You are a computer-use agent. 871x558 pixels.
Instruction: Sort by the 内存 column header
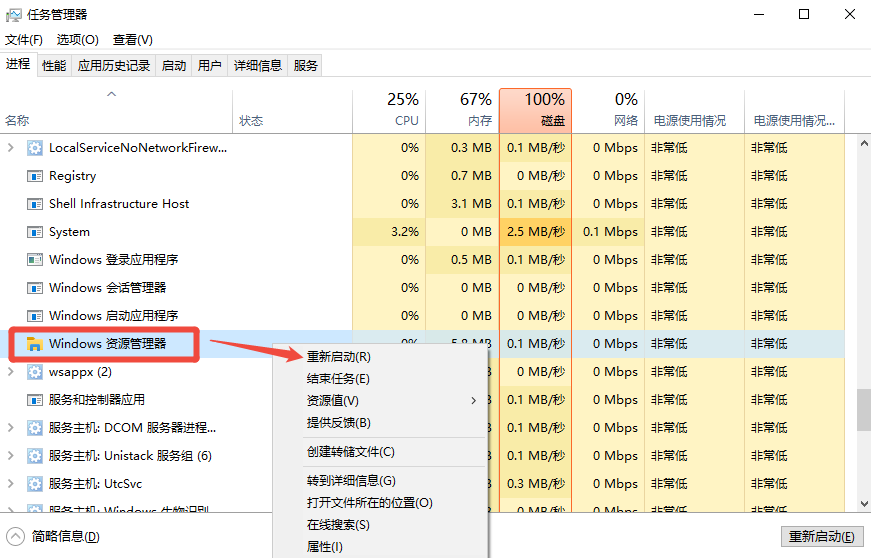point(462,111)
